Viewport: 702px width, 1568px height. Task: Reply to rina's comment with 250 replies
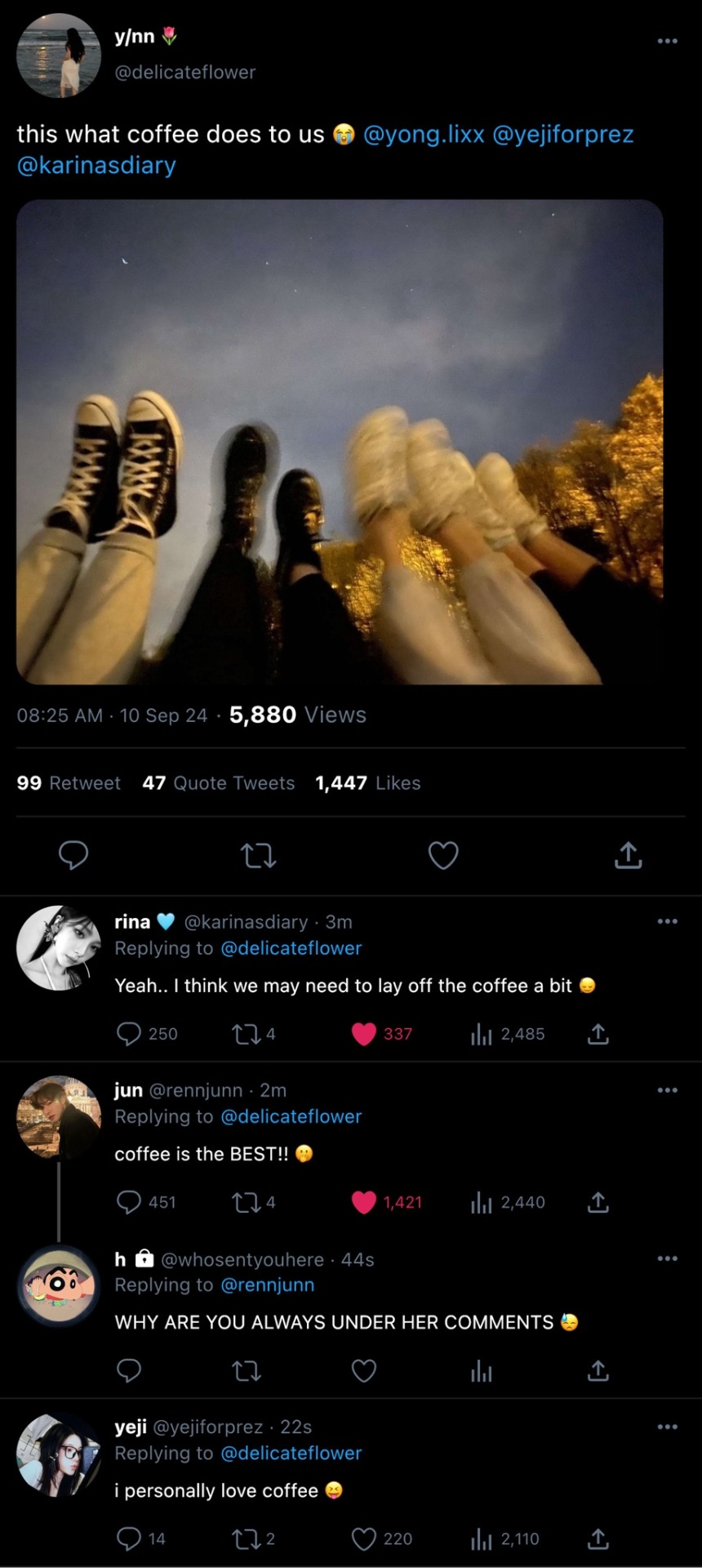click(x=129, y=1034)
